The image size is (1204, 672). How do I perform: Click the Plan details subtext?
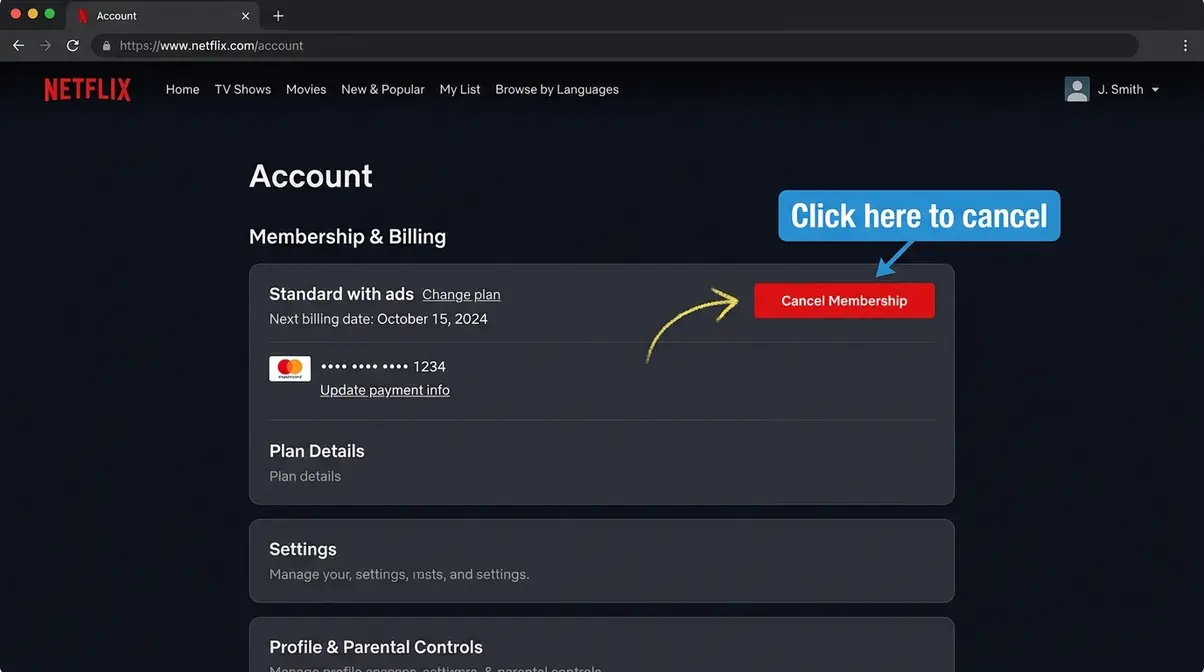point(305,476)
